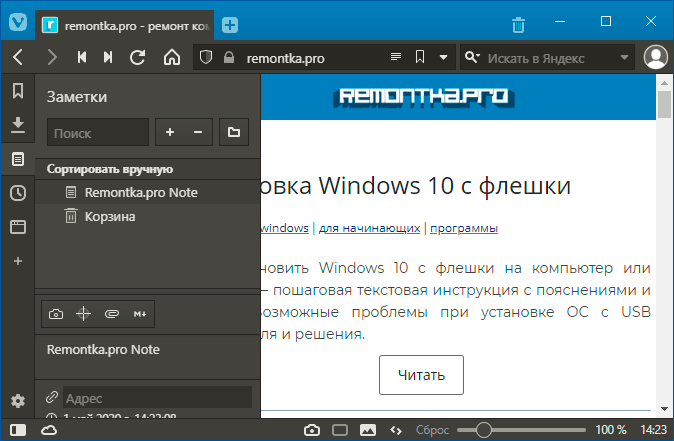Click the clock showing 14:23
The image size is (674, 441).
click(x=653, y=430)
